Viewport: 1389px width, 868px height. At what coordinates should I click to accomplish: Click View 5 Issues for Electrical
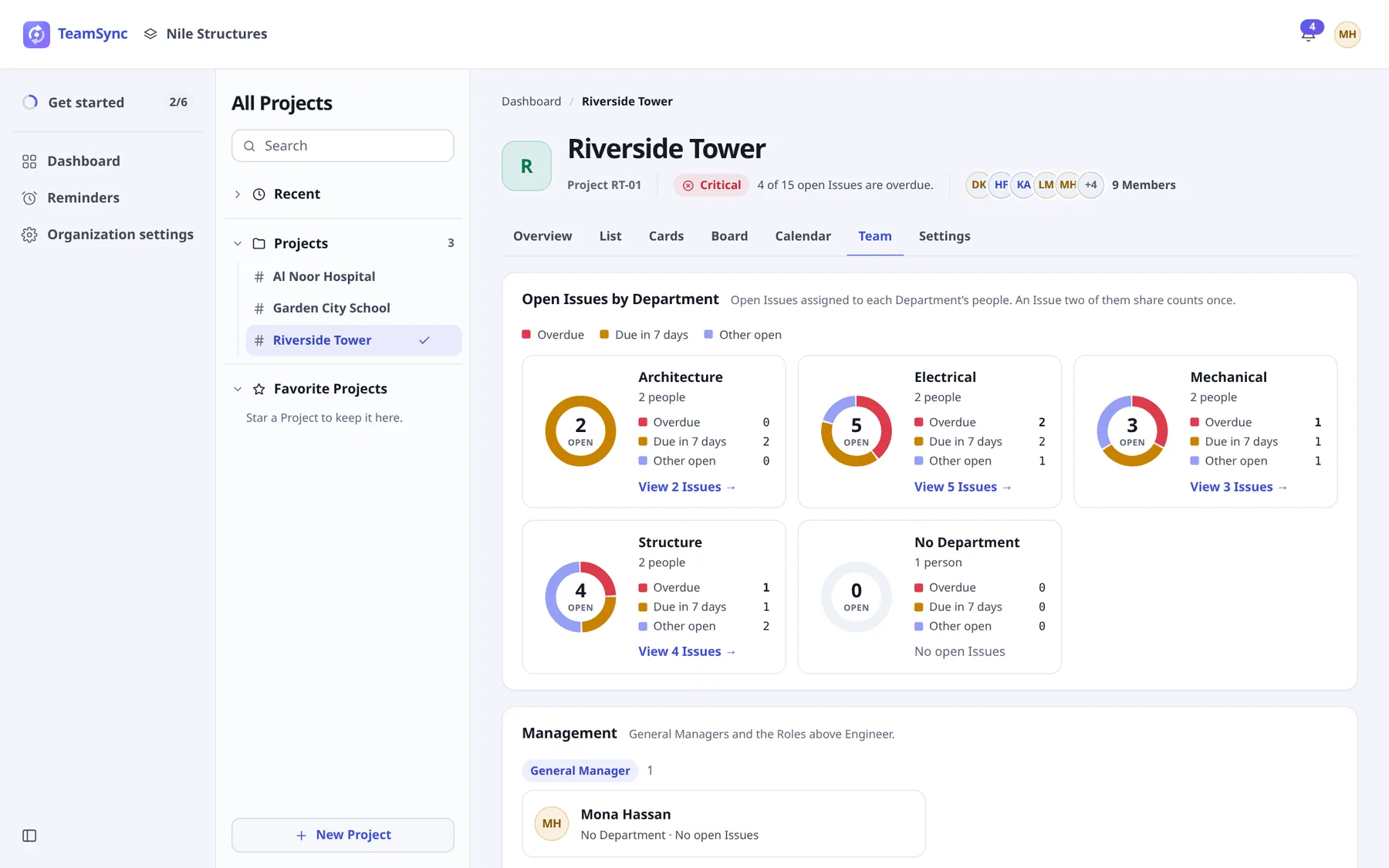point(962,487)
